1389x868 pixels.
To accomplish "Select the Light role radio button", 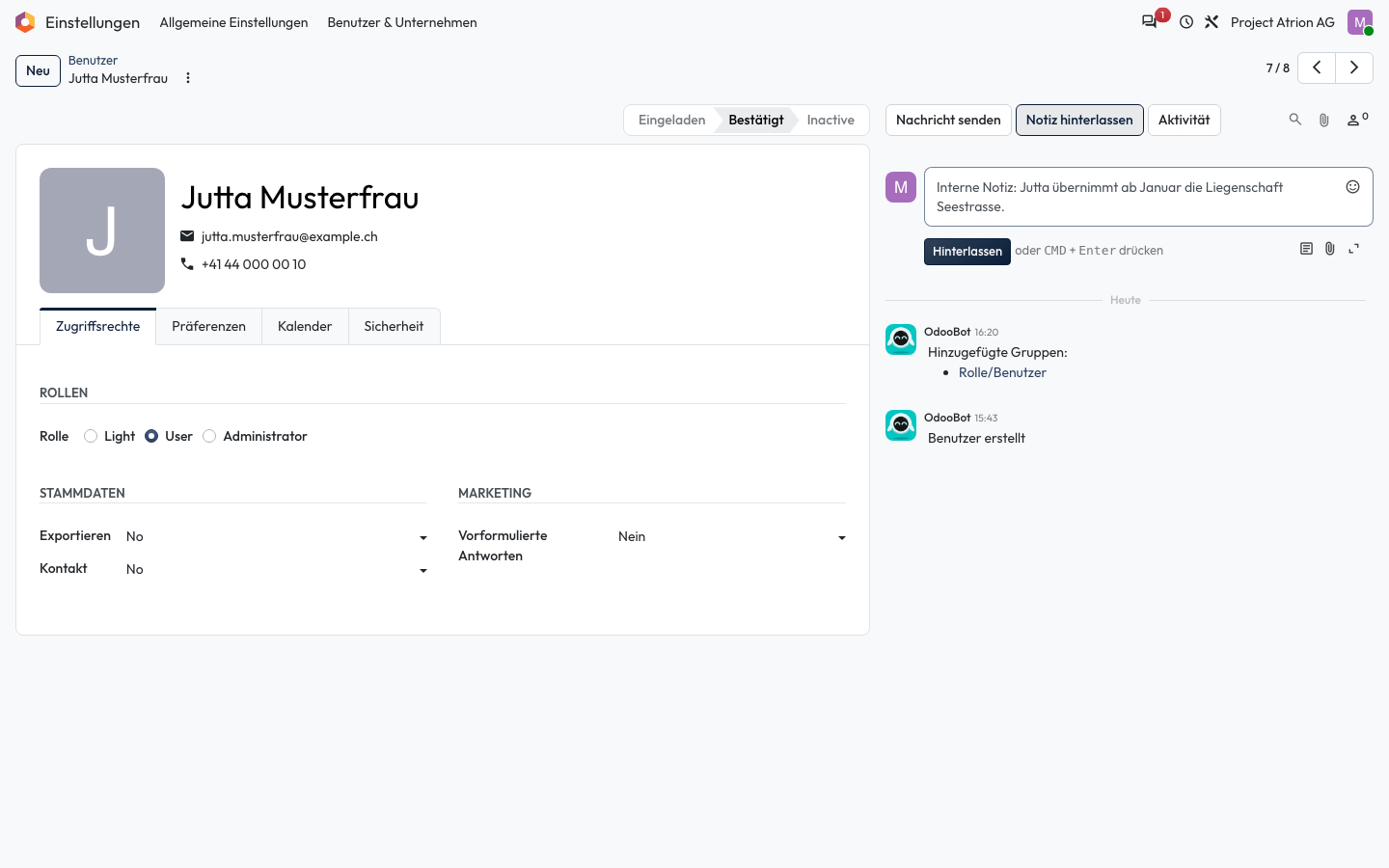I will (91, 436).
